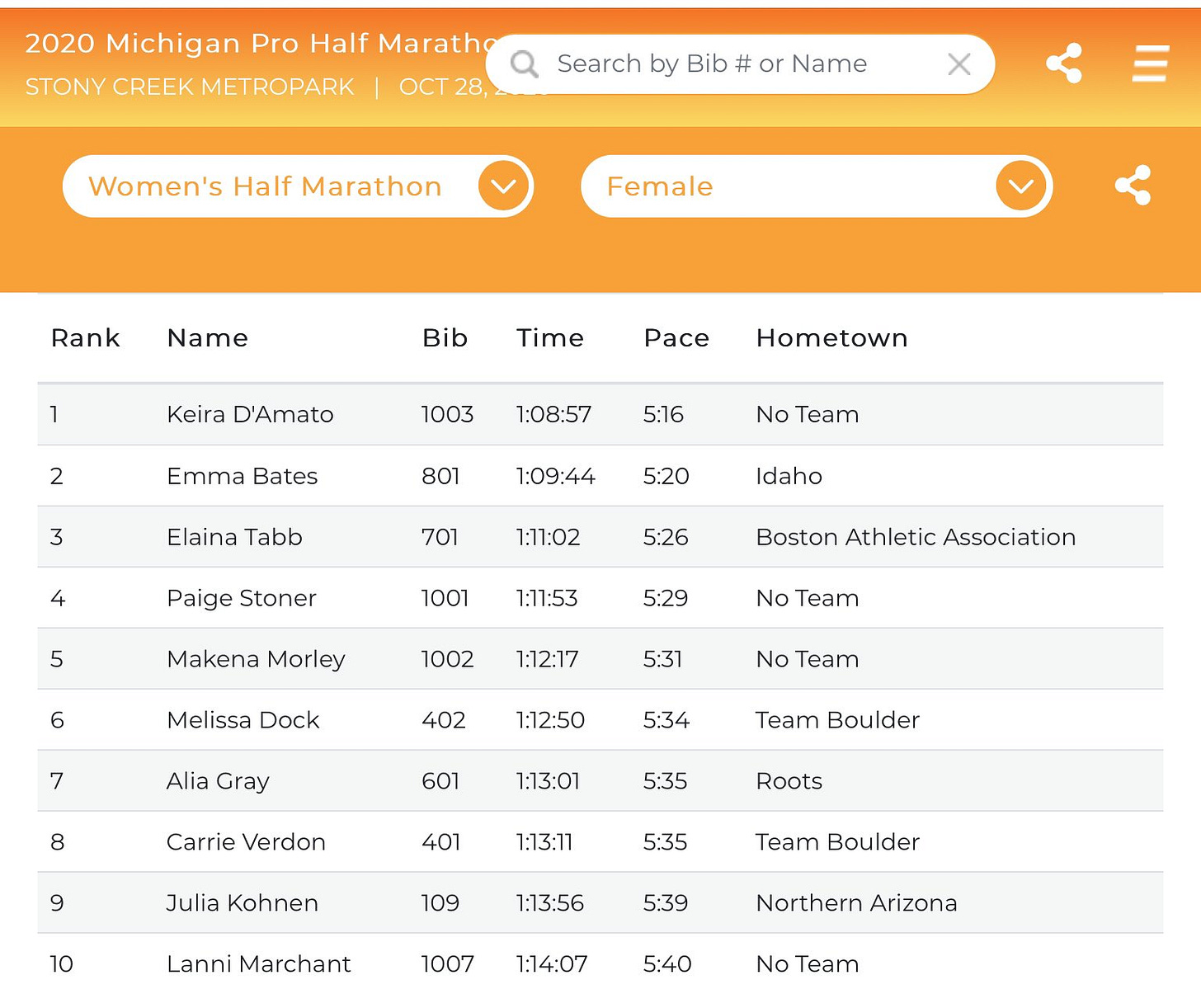Click hometown Roots
1201x1008 pixels.
point(789,781)
